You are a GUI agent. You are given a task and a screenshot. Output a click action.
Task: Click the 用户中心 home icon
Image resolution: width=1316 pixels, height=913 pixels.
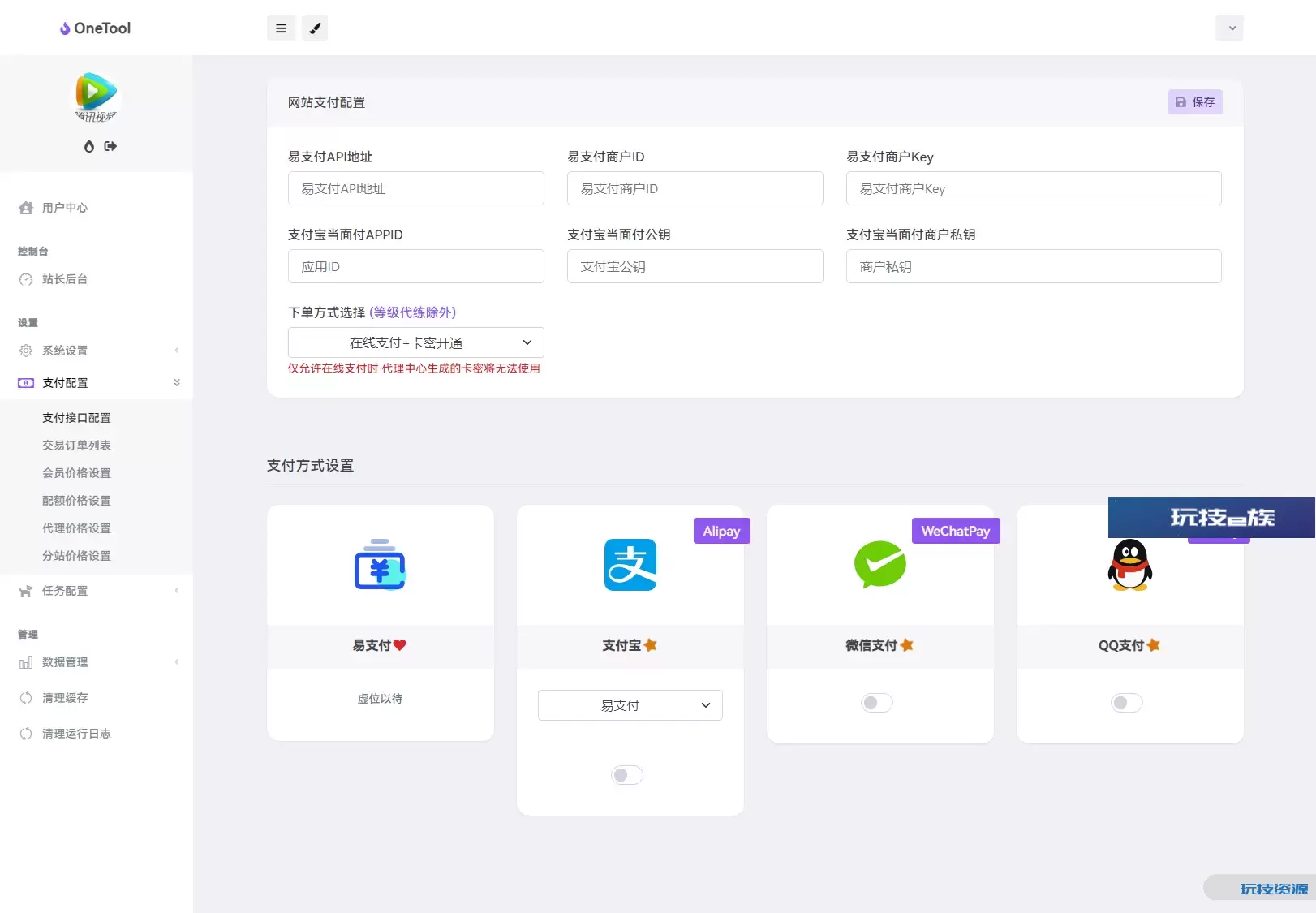tap(26, 208)
